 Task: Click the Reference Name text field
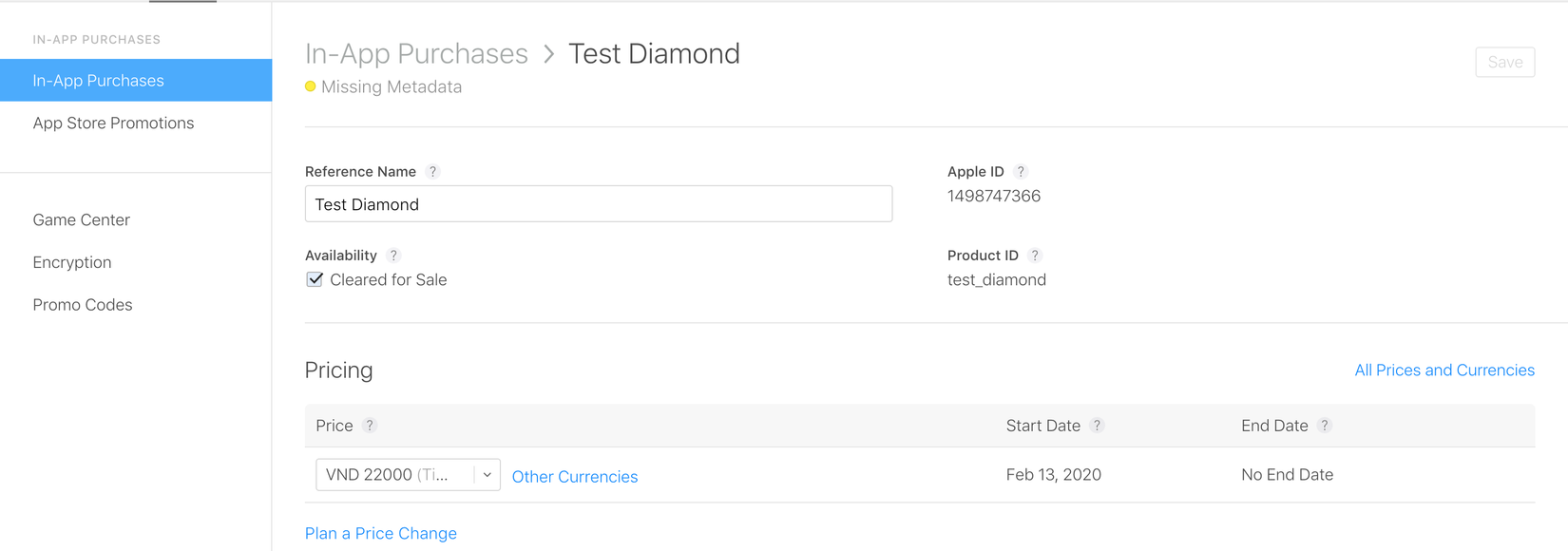pos(598,204)
